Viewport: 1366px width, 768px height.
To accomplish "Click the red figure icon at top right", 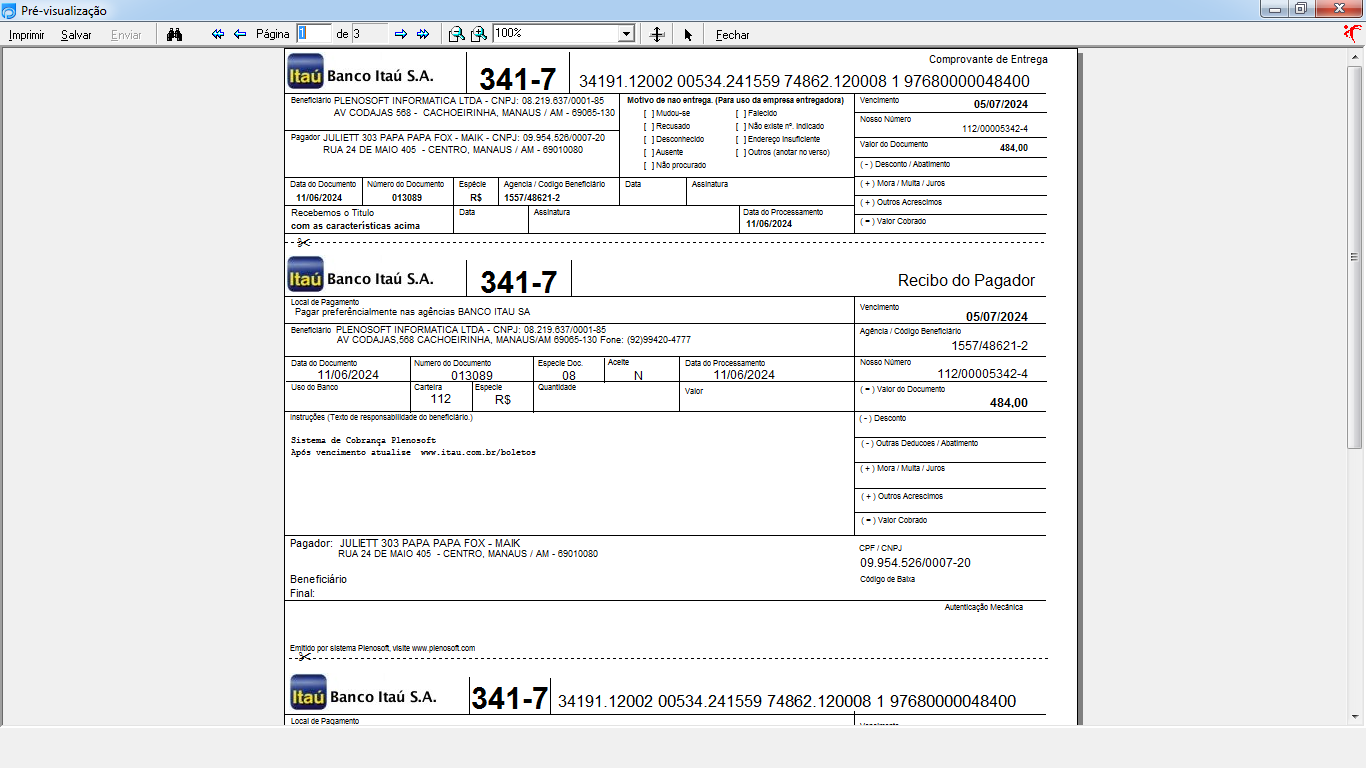I will (x=1353, y=33).
